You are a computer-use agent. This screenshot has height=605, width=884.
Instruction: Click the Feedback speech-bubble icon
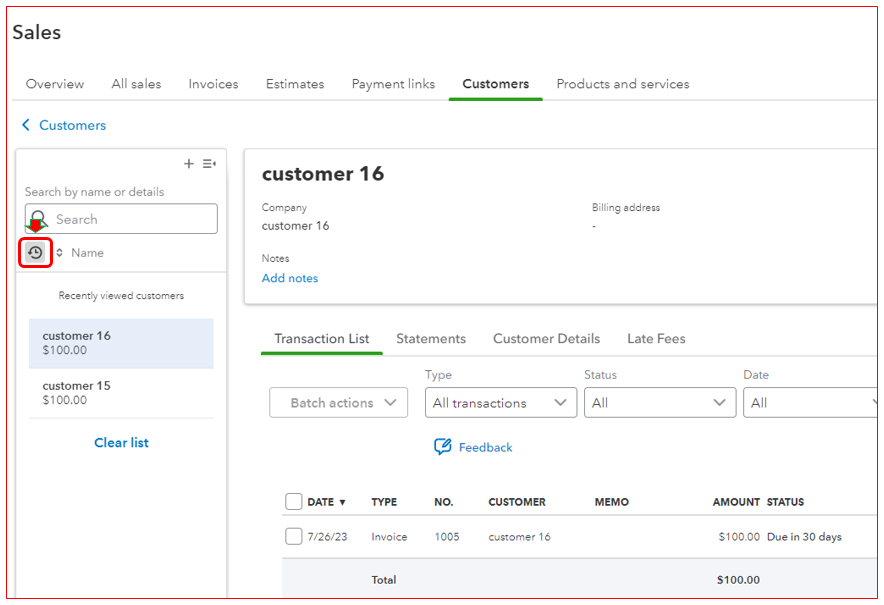coord(441,447)
